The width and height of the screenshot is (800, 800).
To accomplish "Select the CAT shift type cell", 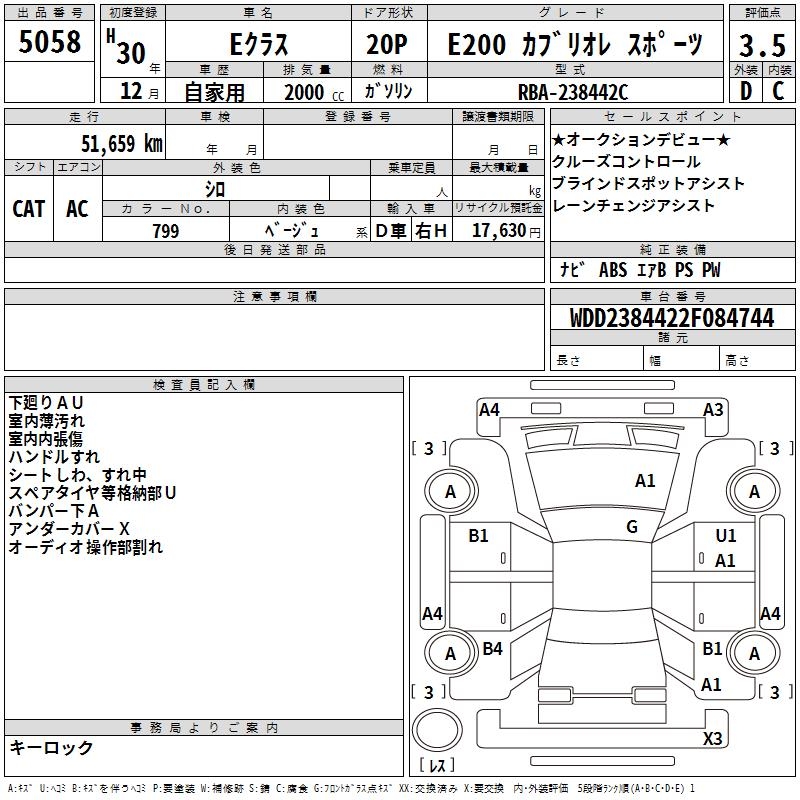I will click(29, 209).
